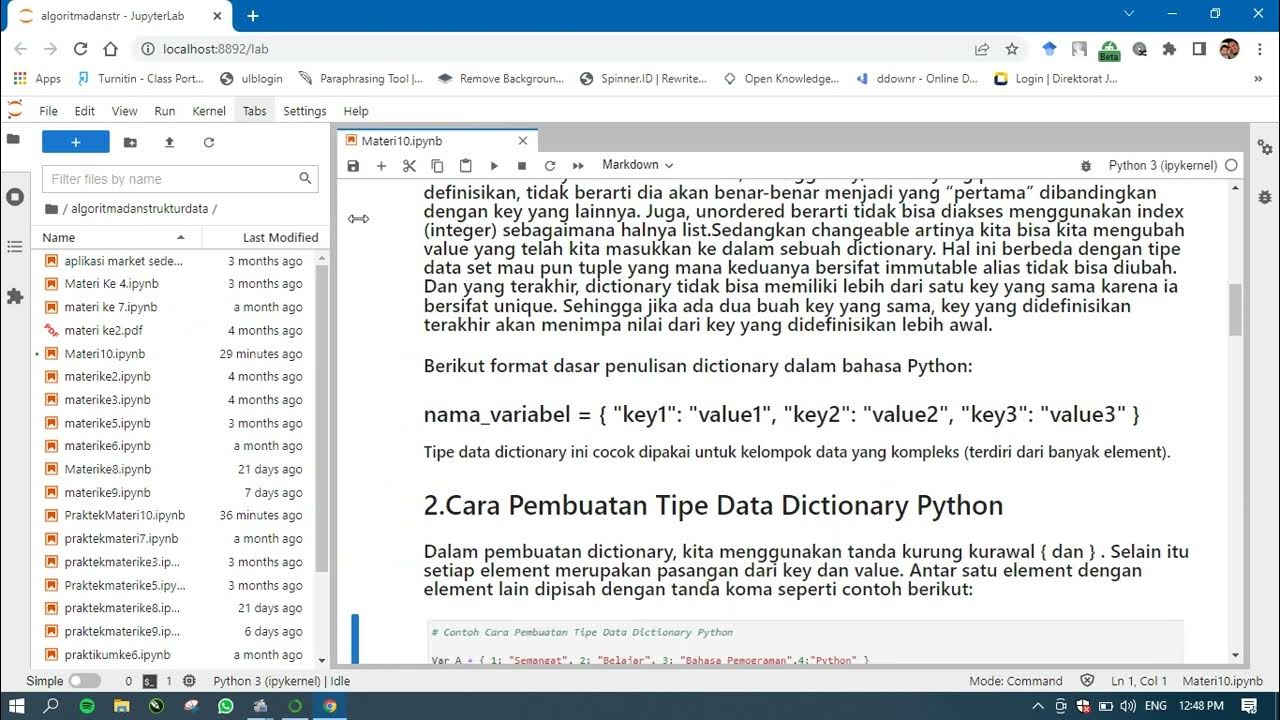The height and width of the screenshot is (720, 1280).
Task: Open the Kernel menu
Action: [209, 111]
